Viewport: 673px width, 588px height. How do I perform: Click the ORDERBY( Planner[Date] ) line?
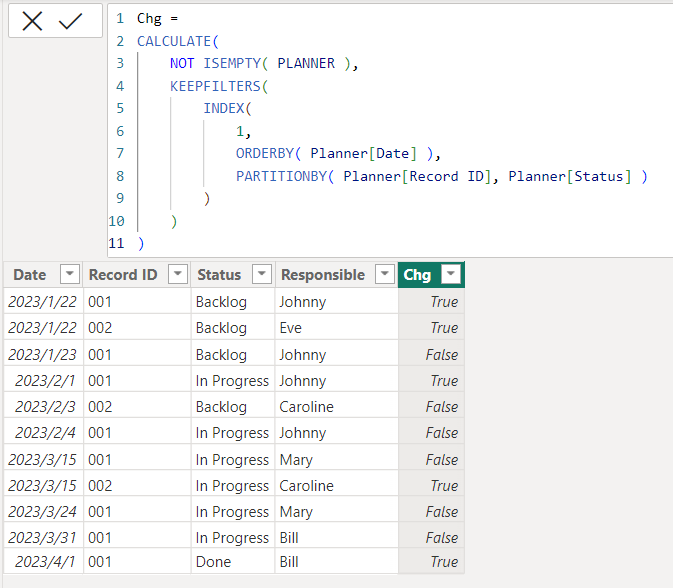pos(338,154)
